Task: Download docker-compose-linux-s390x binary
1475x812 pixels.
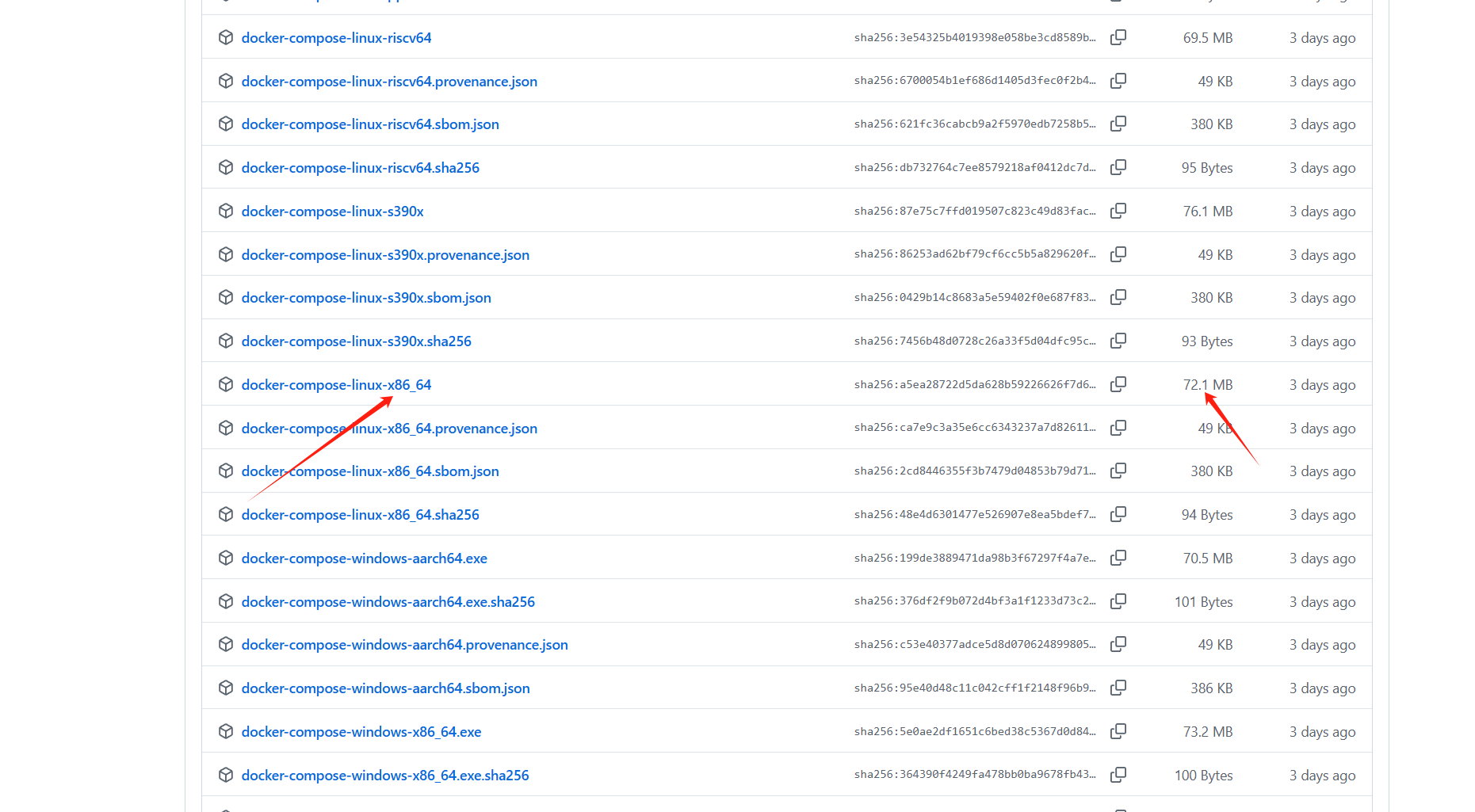Action: (332, 212)
